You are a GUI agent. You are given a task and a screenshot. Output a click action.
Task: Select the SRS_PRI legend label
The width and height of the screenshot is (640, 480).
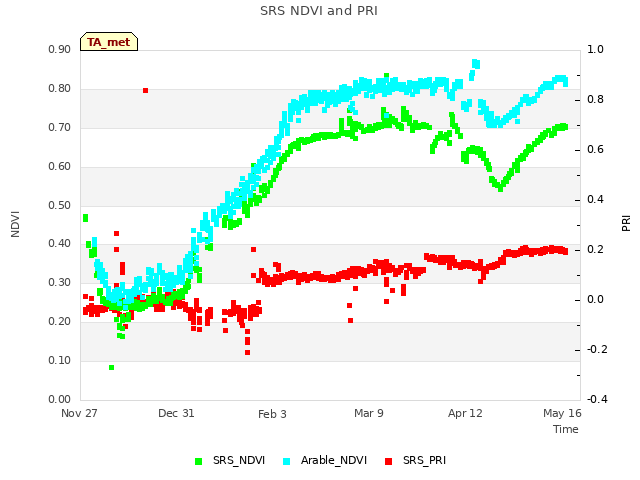point(424,460)
